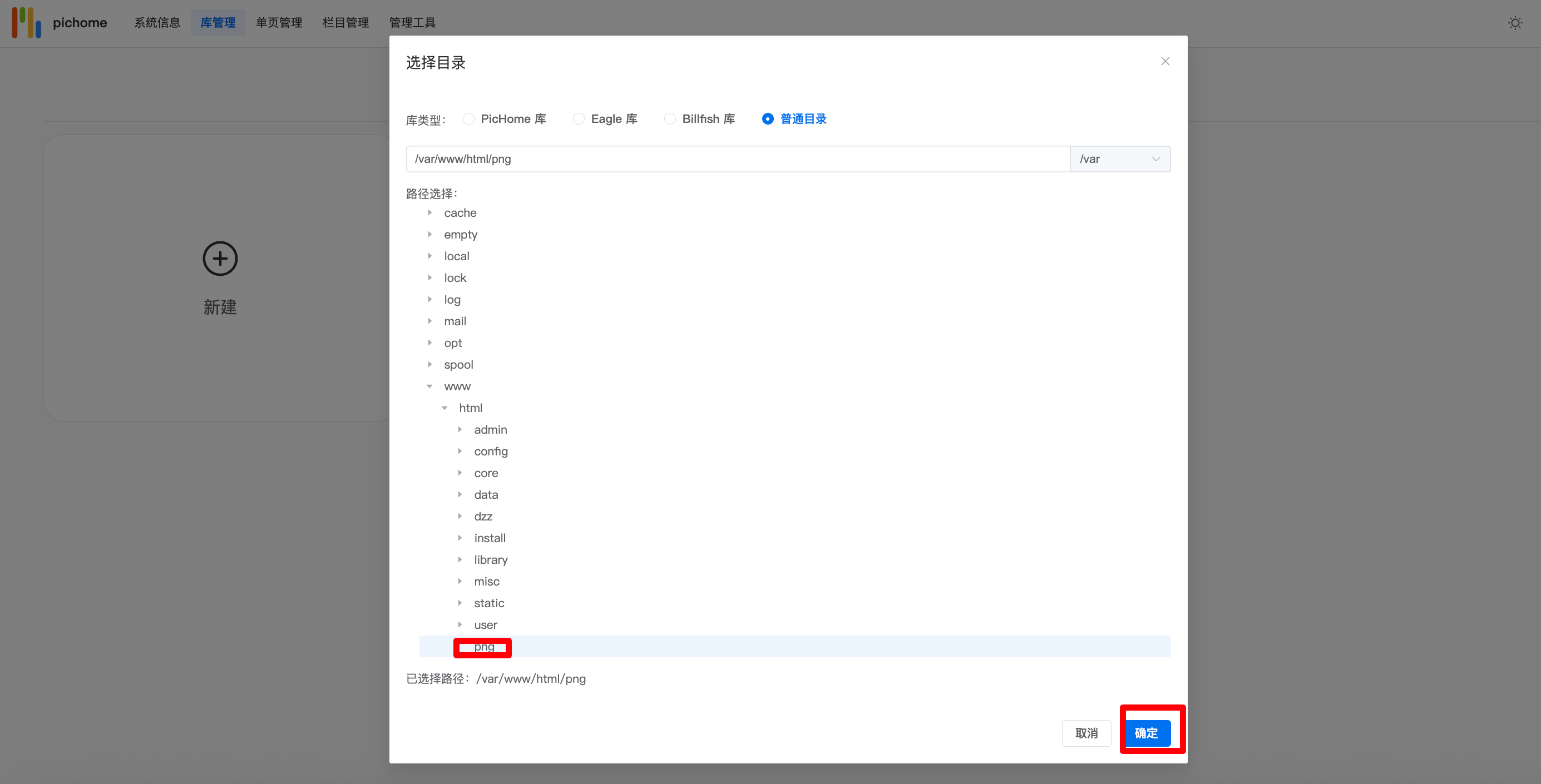Select the png folder in tree
This screenshot has height=784, width=1541.
[484, 647]
